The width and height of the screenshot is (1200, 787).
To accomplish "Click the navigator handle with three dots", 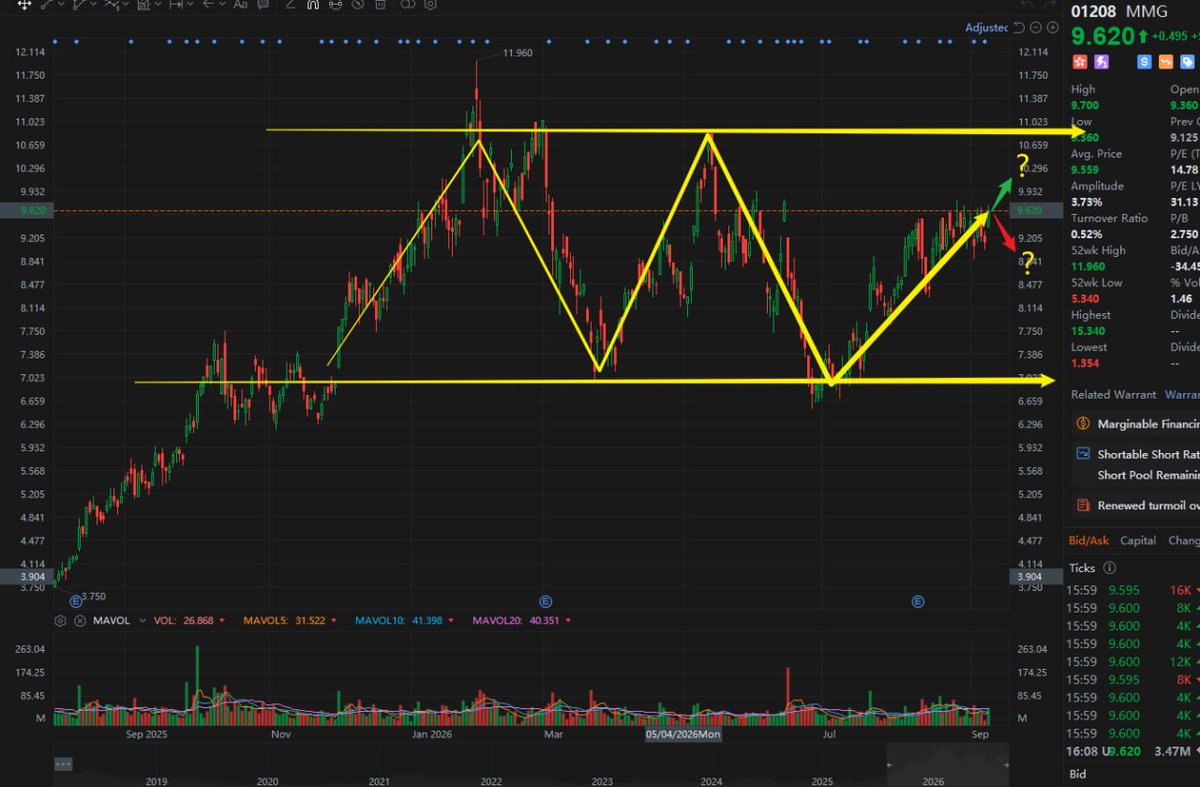I will (64, 763).
